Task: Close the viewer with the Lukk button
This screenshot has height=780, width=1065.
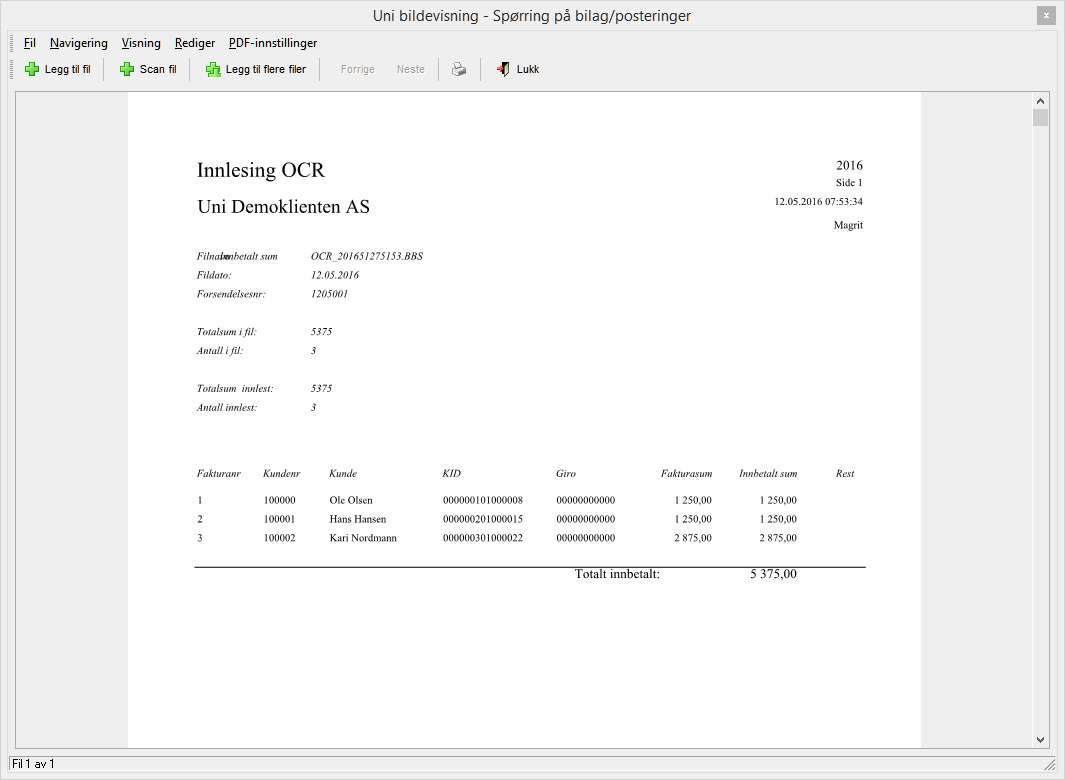Action: [518, 69]
